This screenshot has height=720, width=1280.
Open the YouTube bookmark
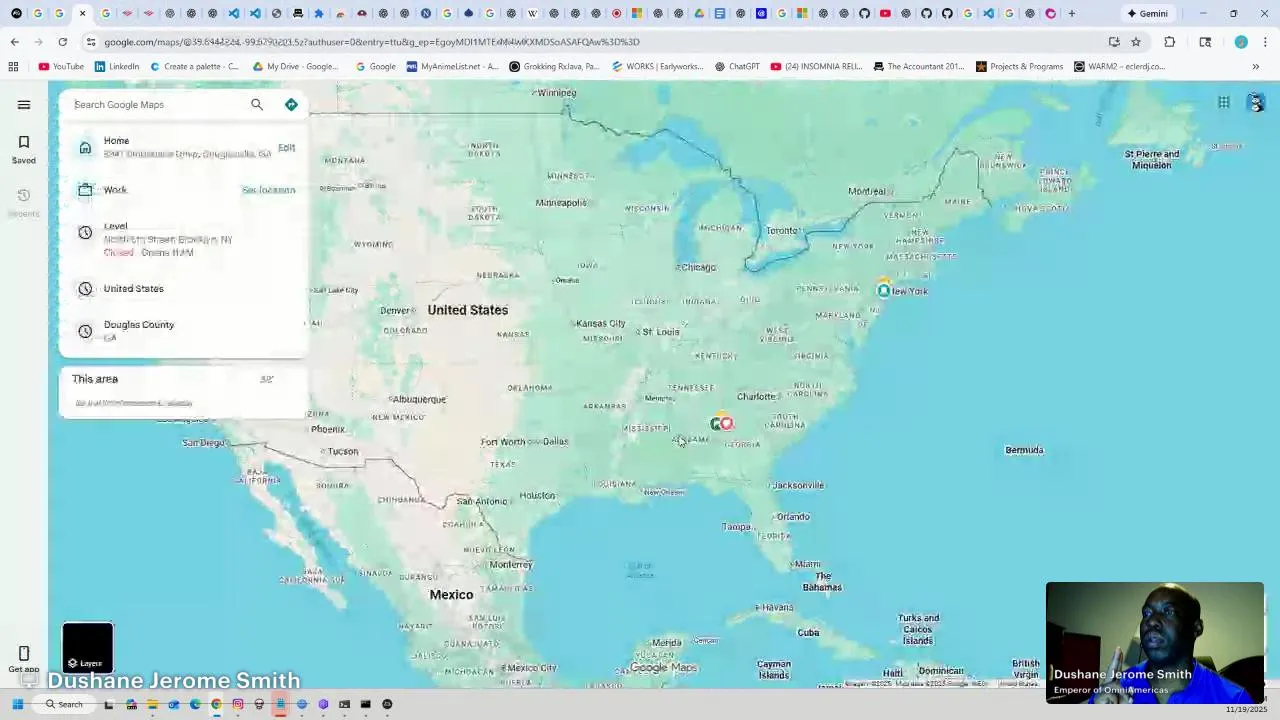(61, 67)
